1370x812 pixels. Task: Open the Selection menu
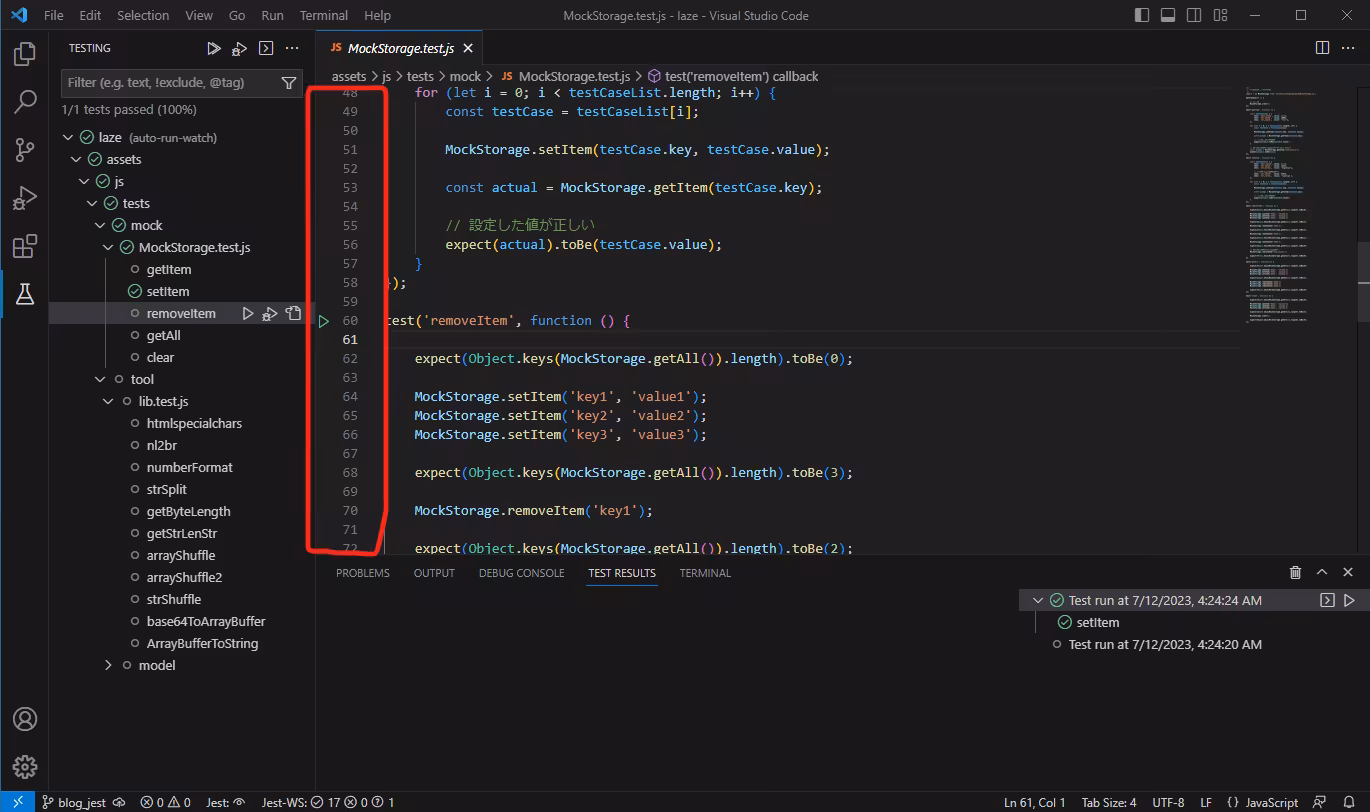point(143,15)
